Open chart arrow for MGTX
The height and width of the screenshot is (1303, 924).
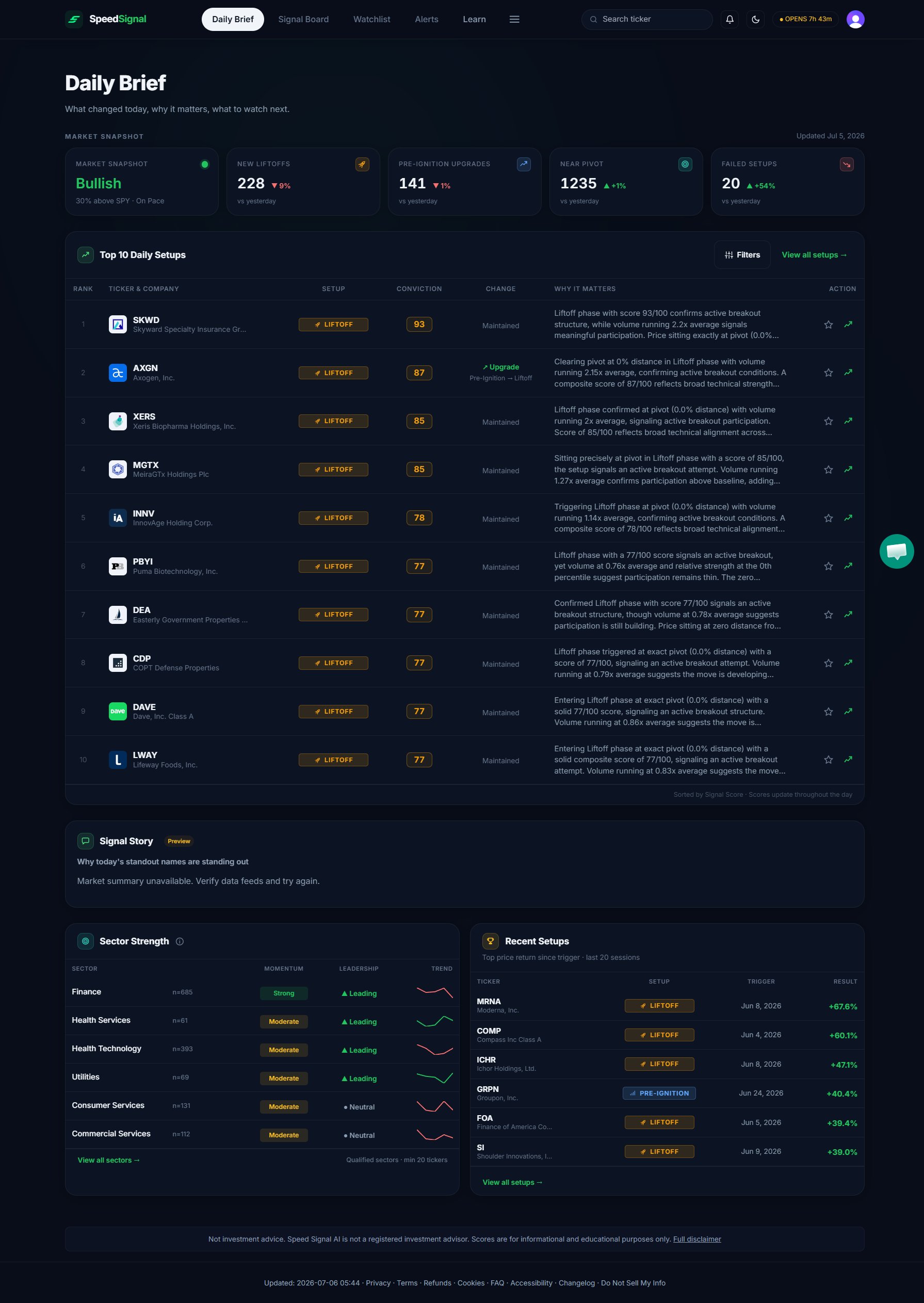(x=848, y=470)
